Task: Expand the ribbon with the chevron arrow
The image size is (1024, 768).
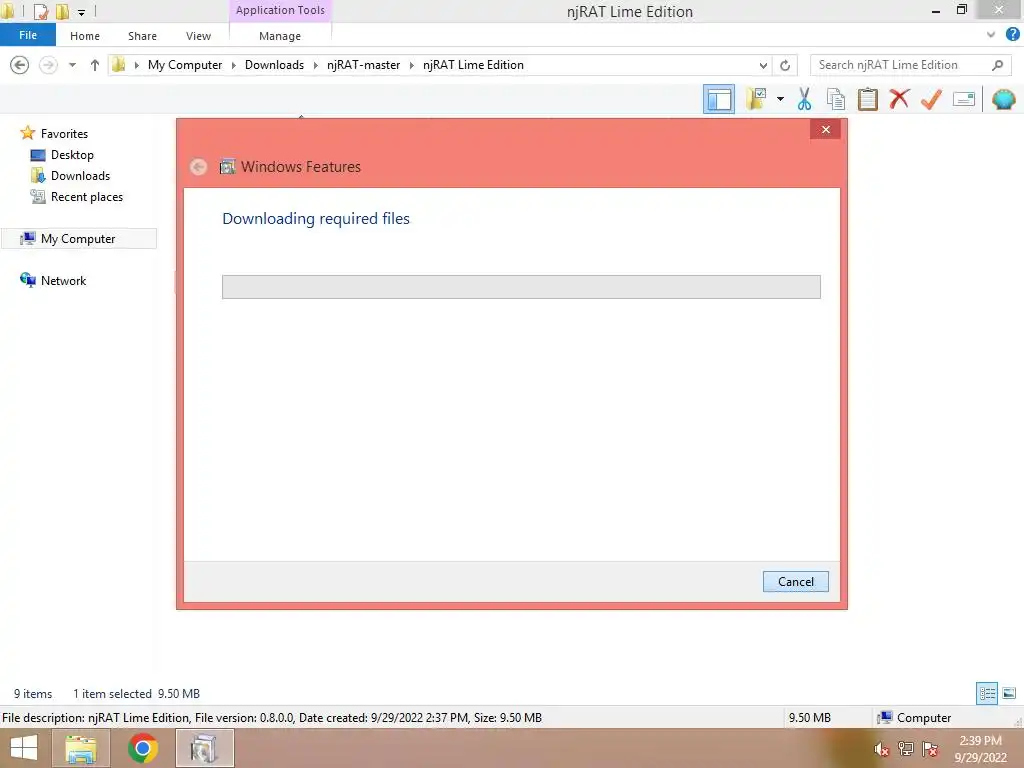Action: pos(991,35)
